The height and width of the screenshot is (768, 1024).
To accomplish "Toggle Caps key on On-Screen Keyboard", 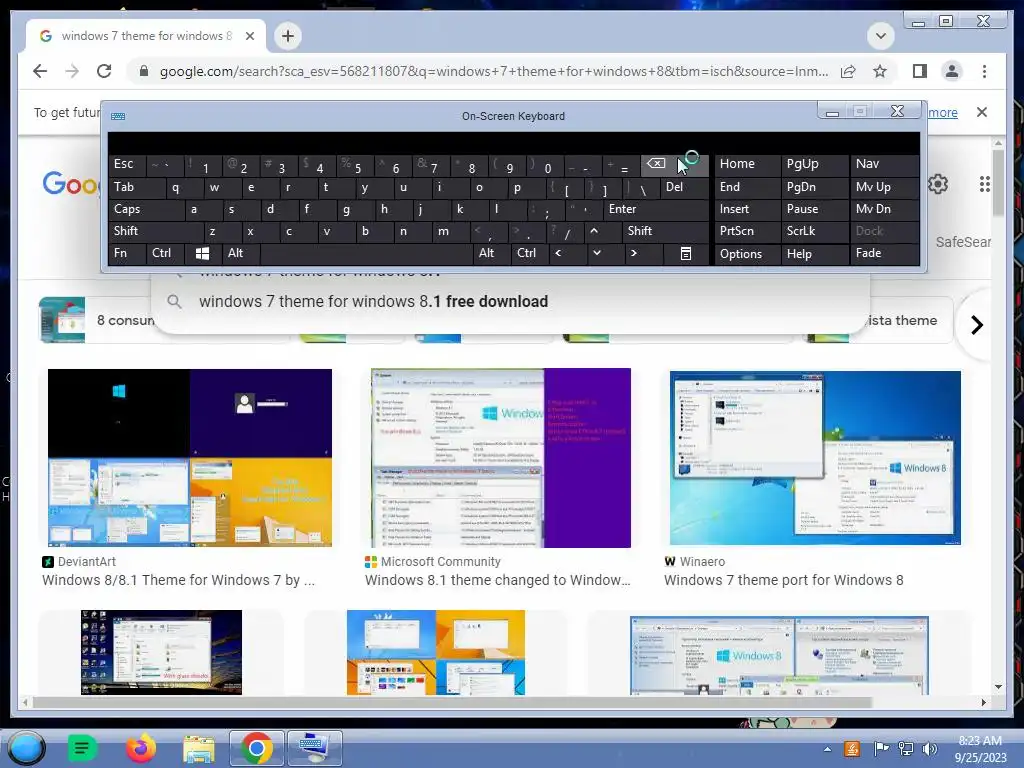I will coord(145,209).
